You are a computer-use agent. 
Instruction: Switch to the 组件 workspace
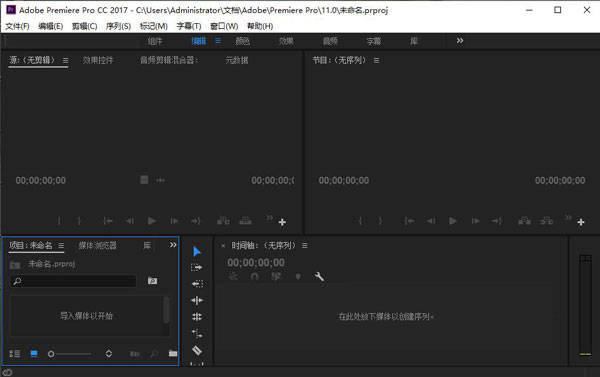click(x=155, y=41)
